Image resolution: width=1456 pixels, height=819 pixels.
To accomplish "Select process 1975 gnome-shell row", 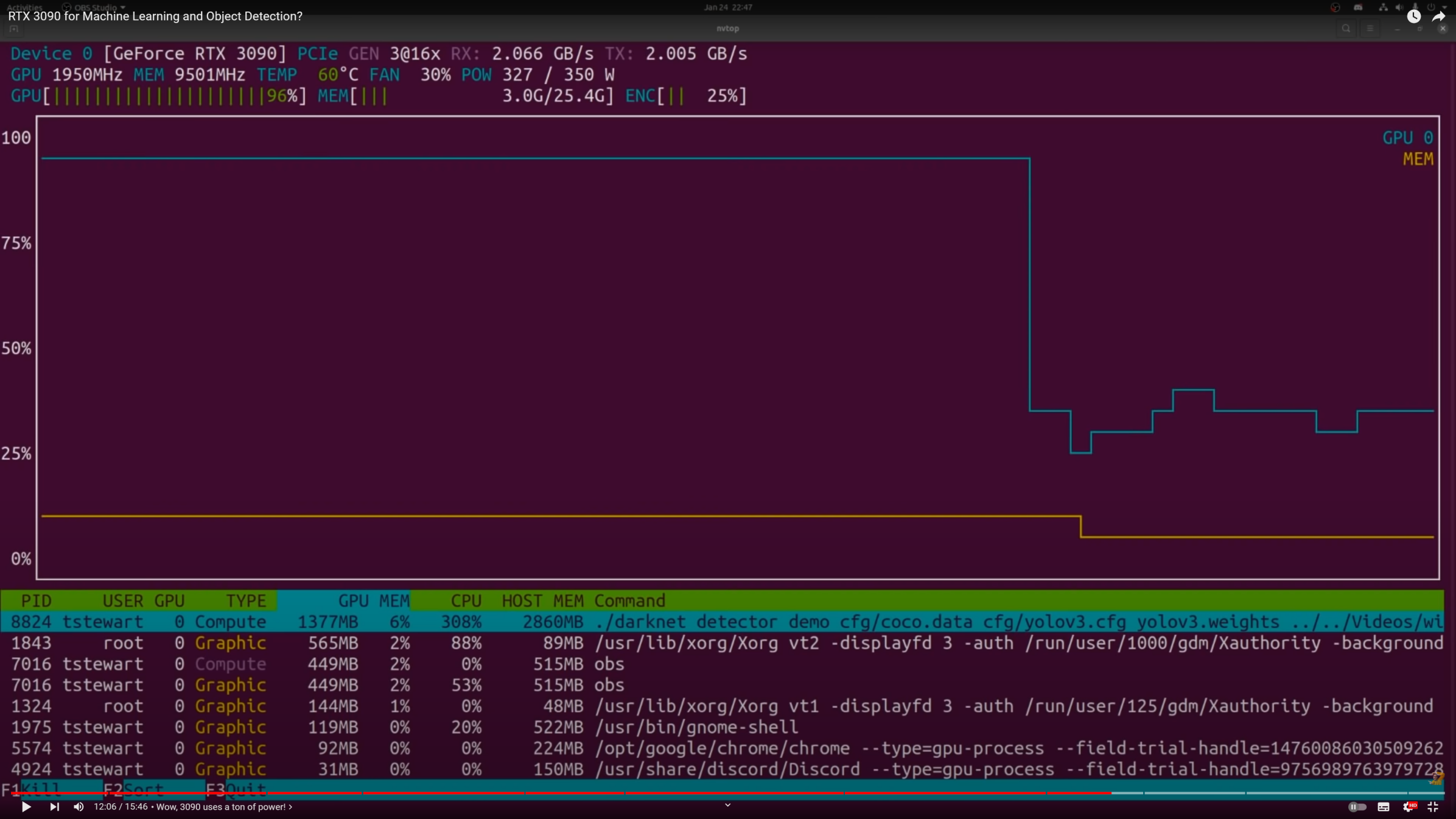I will point(722,727).
